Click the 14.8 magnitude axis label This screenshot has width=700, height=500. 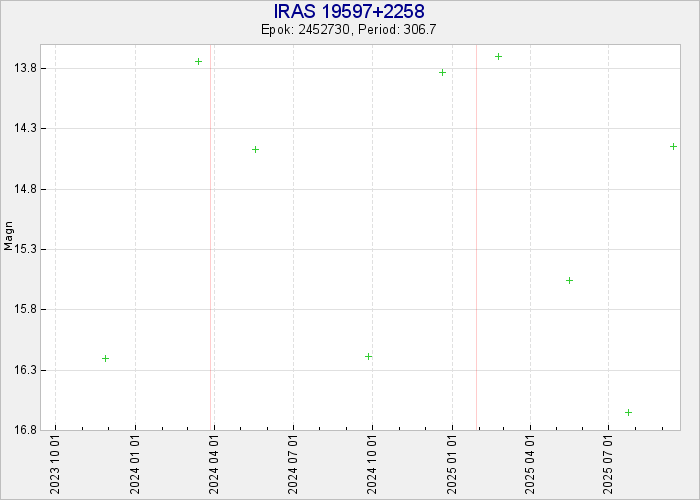[25, 189]
